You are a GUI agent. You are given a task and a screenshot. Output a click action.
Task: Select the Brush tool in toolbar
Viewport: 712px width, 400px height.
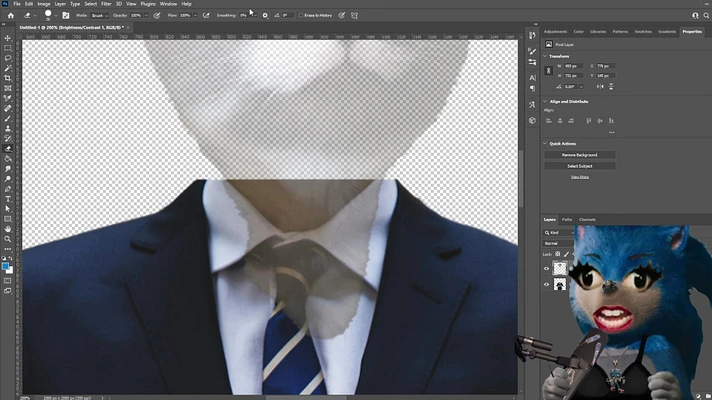click(8, 119)
